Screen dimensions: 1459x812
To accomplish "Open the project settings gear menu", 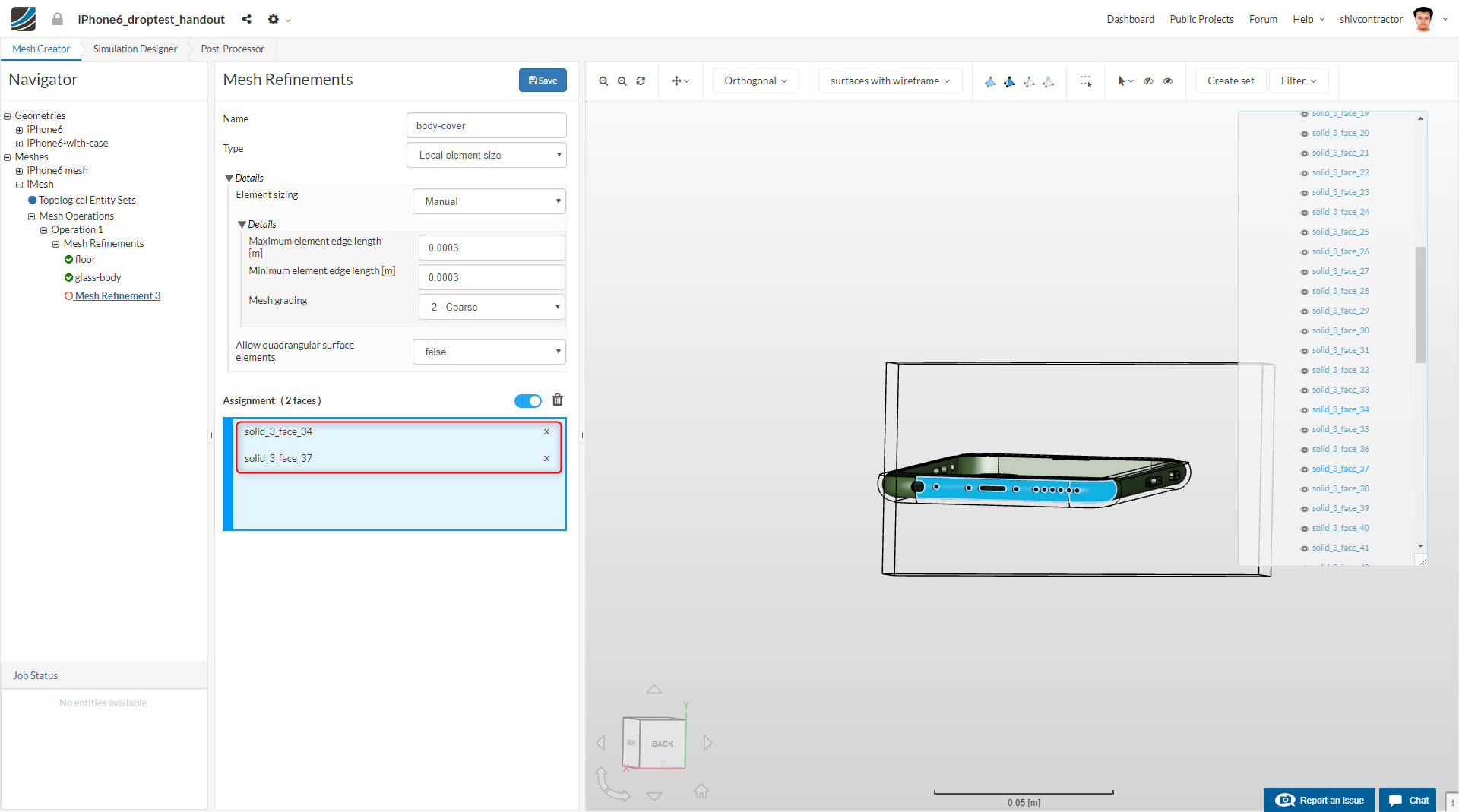I will click(279, 19).
